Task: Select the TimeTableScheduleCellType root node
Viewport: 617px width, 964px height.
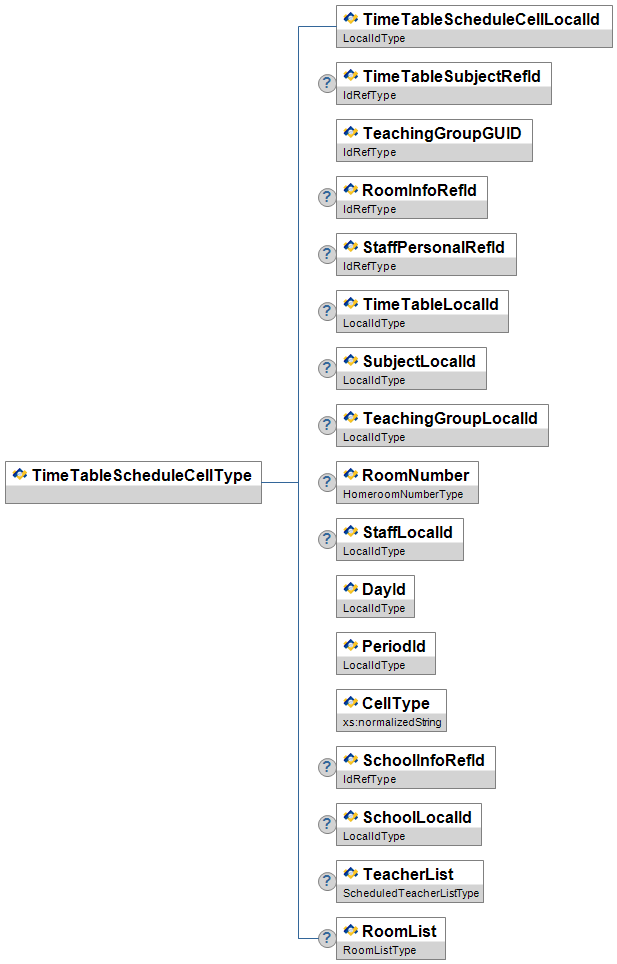Action: click(133, 476)
